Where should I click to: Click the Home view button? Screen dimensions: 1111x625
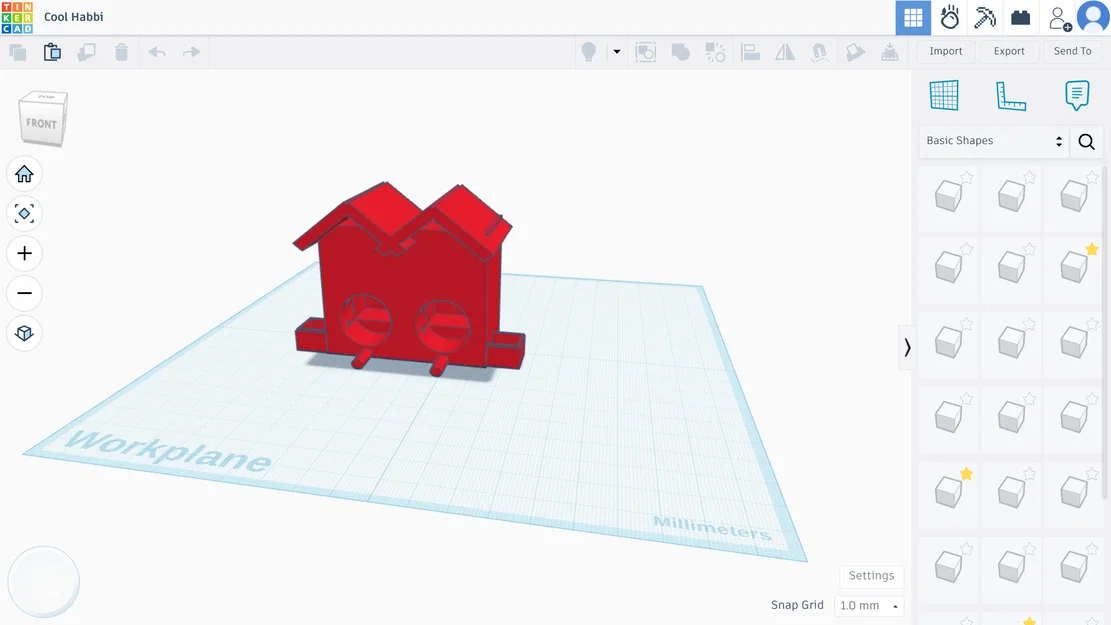click(x=24, y=174)
